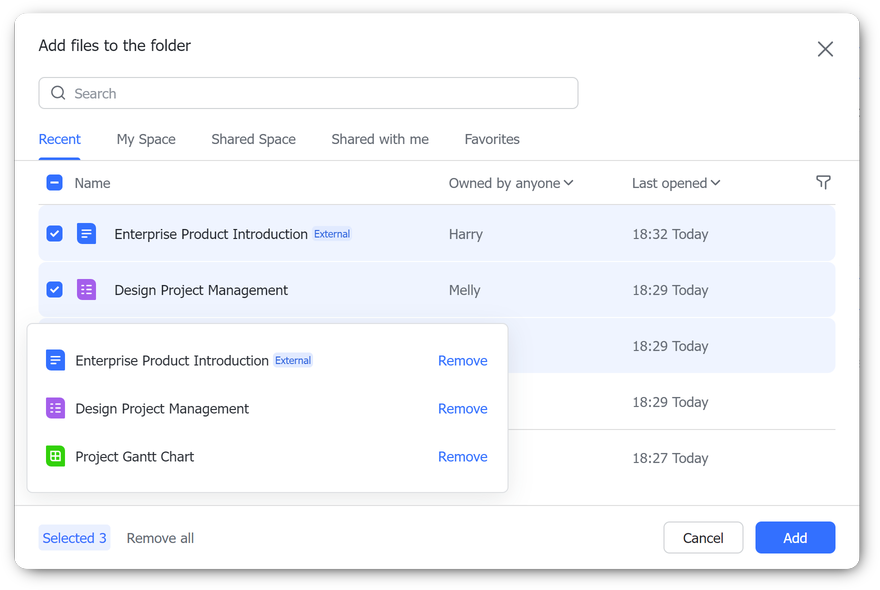Click the blue doc icon in file list row
The height and width of the screenshot is (590, 880).
coord(87,234)
